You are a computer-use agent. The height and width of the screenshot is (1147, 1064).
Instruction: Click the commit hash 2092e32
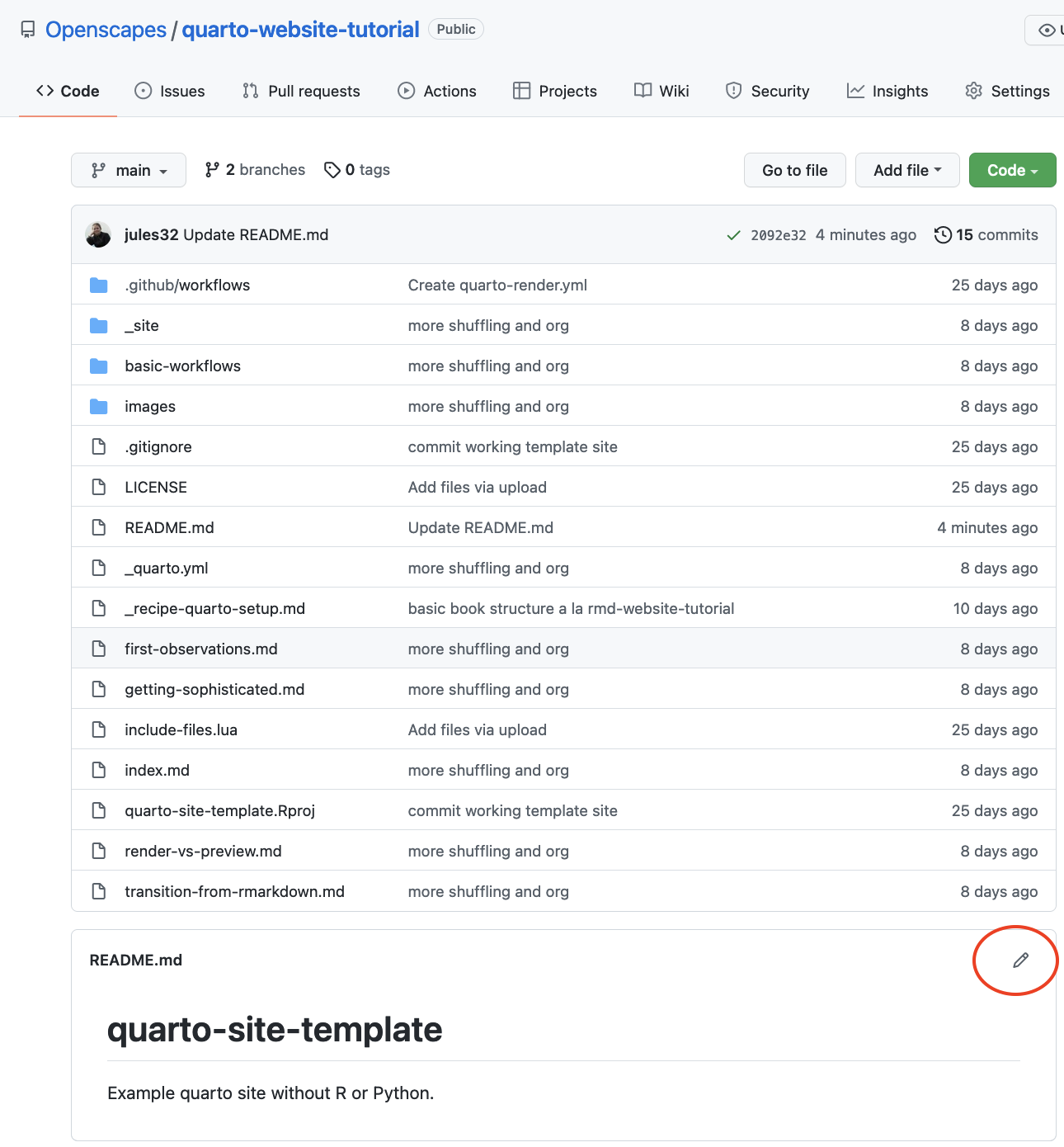click(779, 235)
